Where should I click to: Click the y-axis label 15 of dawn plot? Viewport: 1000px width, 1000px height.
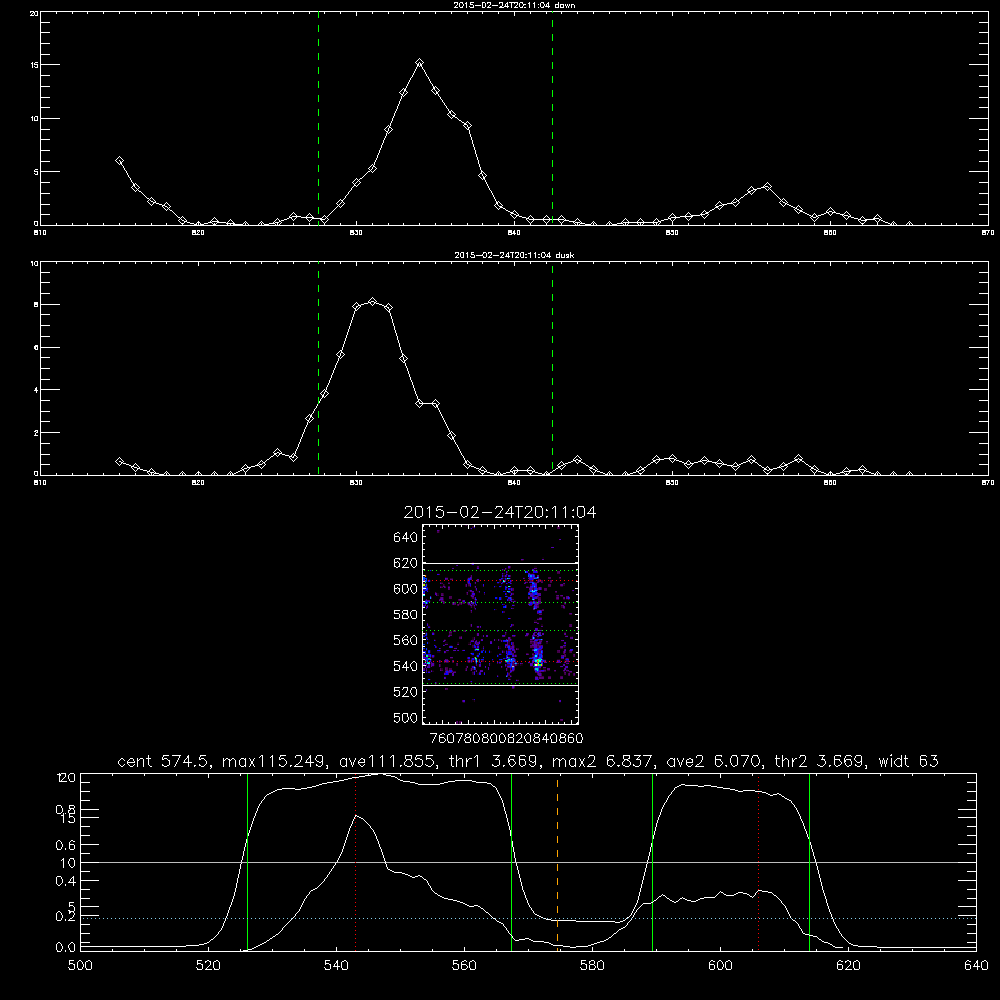34,65
